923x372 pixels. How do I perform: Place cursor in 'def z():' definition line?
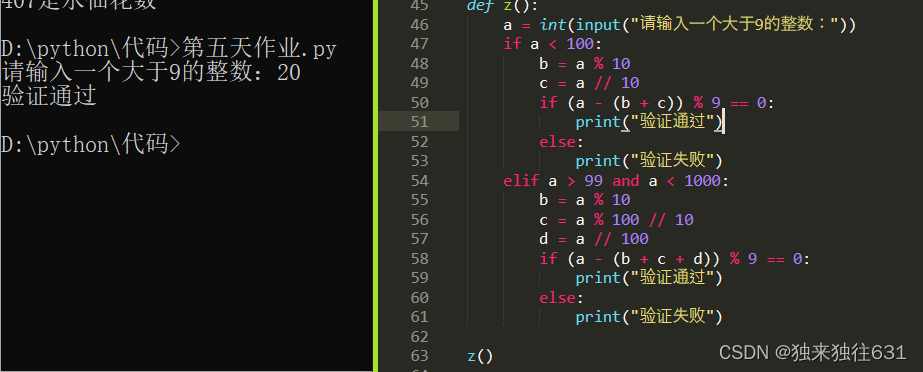(x=502, y=6)
